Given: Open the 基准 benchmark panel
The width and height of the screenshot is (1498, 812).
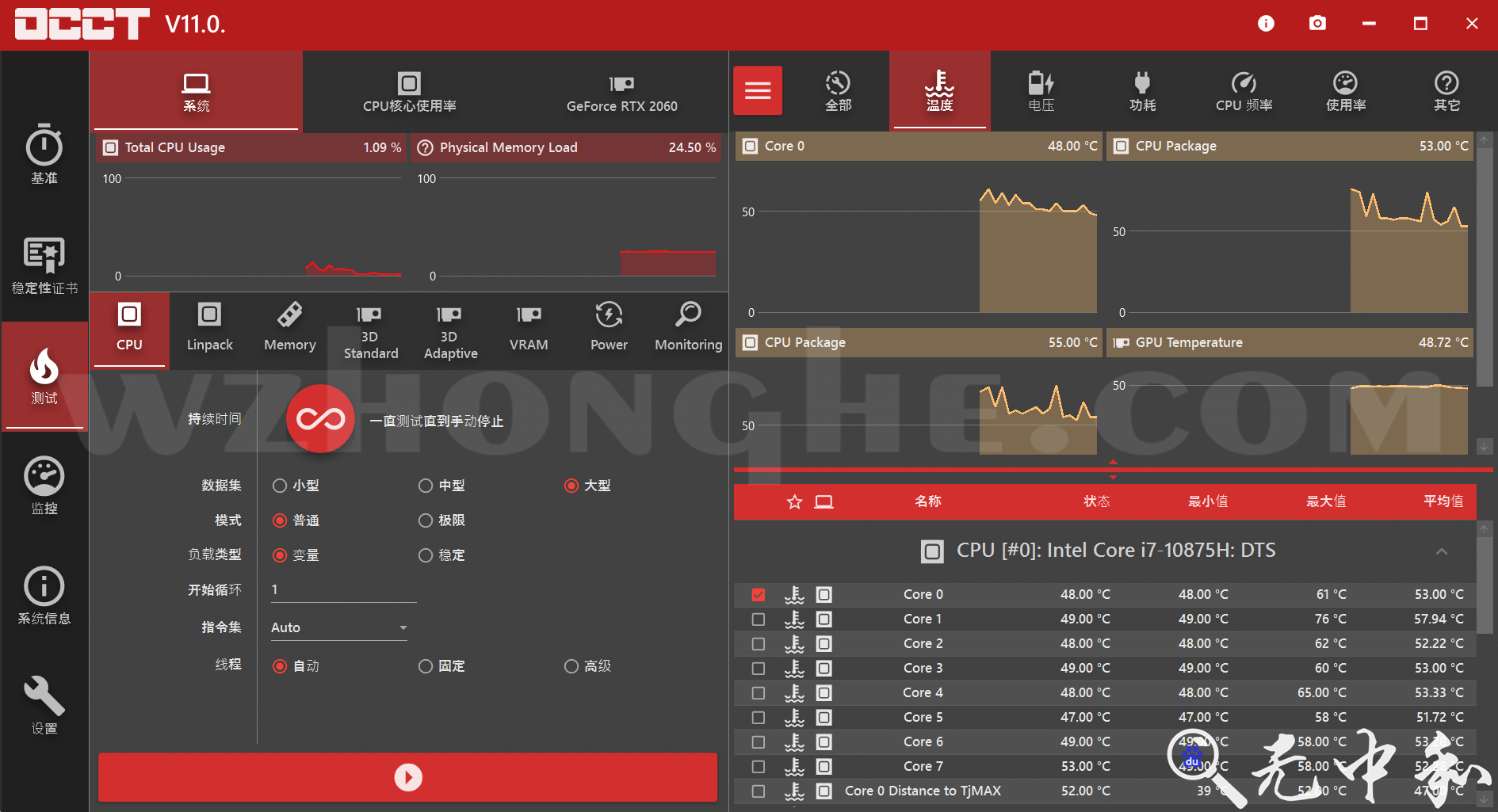Looking at the screenshot, I should [x=44, y=156].
